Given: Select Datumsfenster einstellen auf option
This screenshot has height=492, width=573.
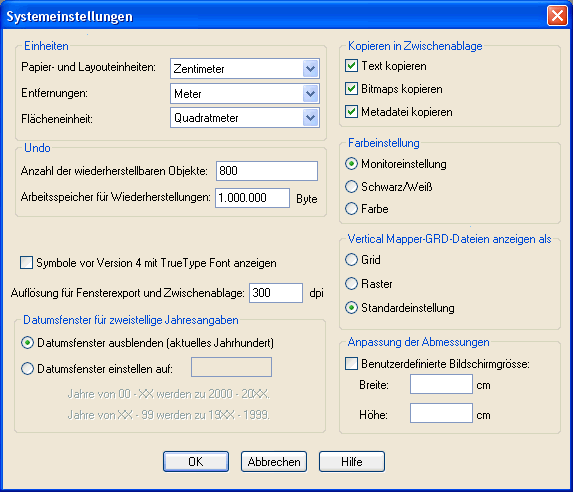Looking at the screenshot, I should (27, 368).
